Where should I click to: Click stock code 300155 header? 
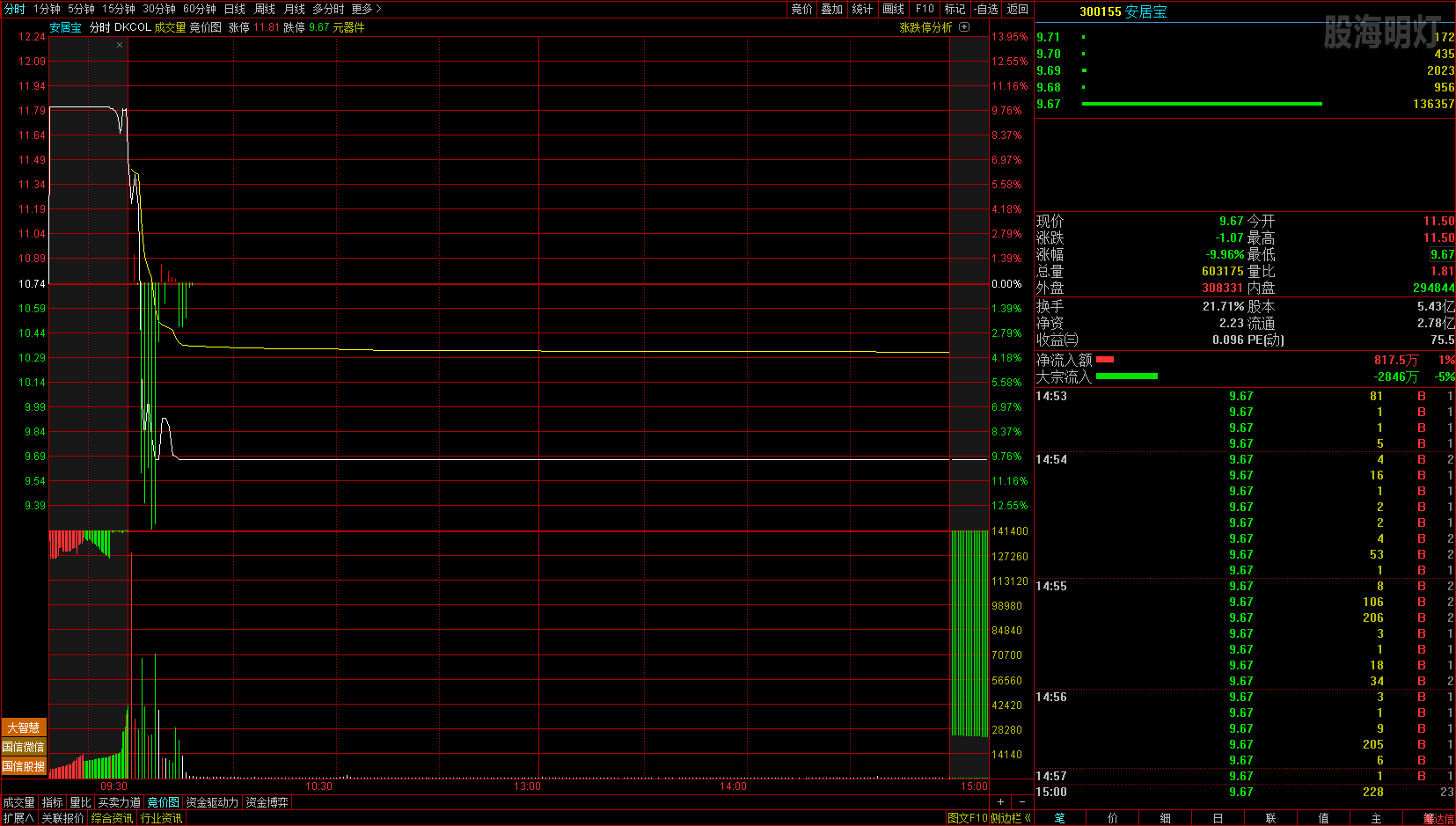click(x=1101, y=11)
